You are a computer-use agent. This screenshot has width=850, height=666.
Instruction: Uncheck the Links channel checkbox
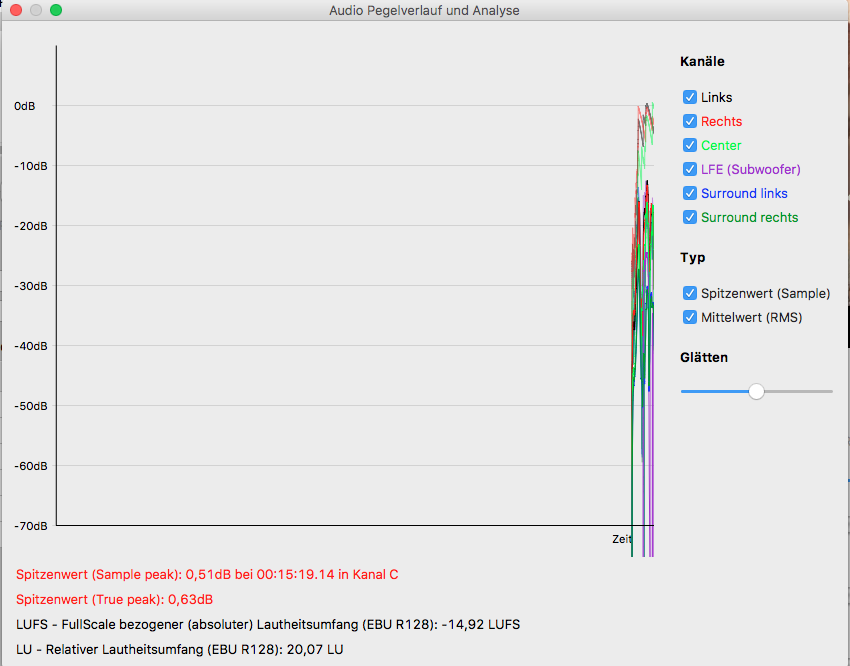690,97
